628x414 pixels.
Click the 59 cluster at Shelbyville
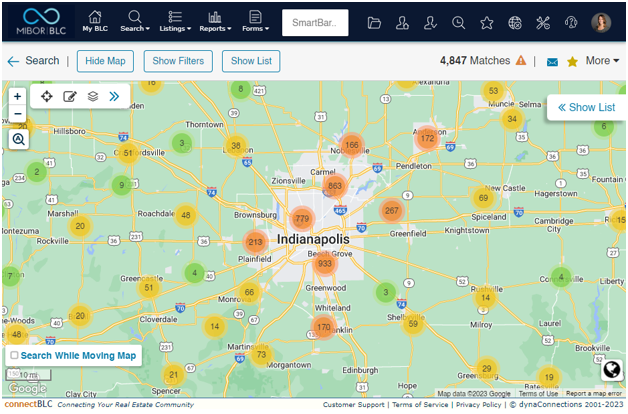413,324
